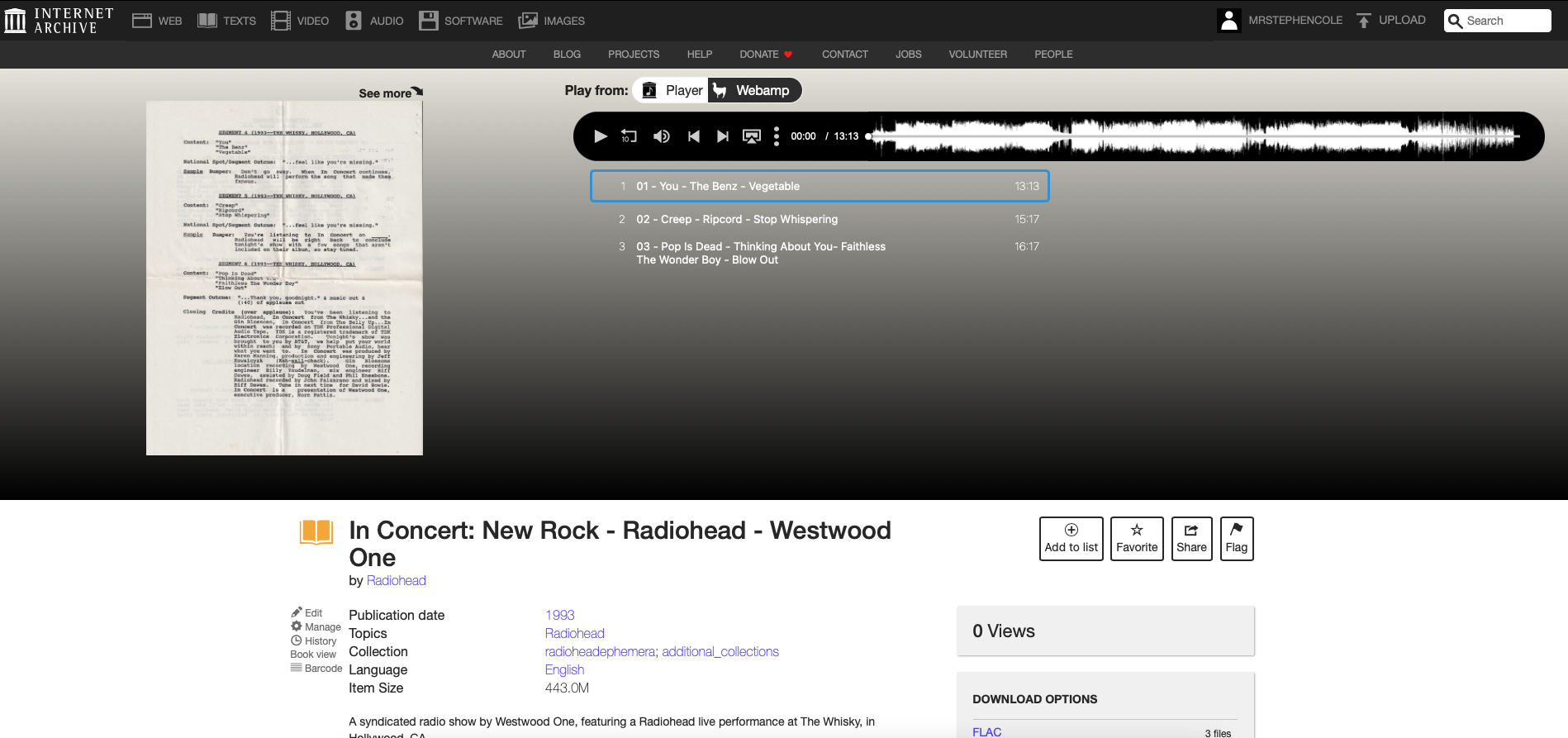Play the audio track
Image resolution: width=1568 pixels, height=738 pixels.
click(x=601, y=136)
